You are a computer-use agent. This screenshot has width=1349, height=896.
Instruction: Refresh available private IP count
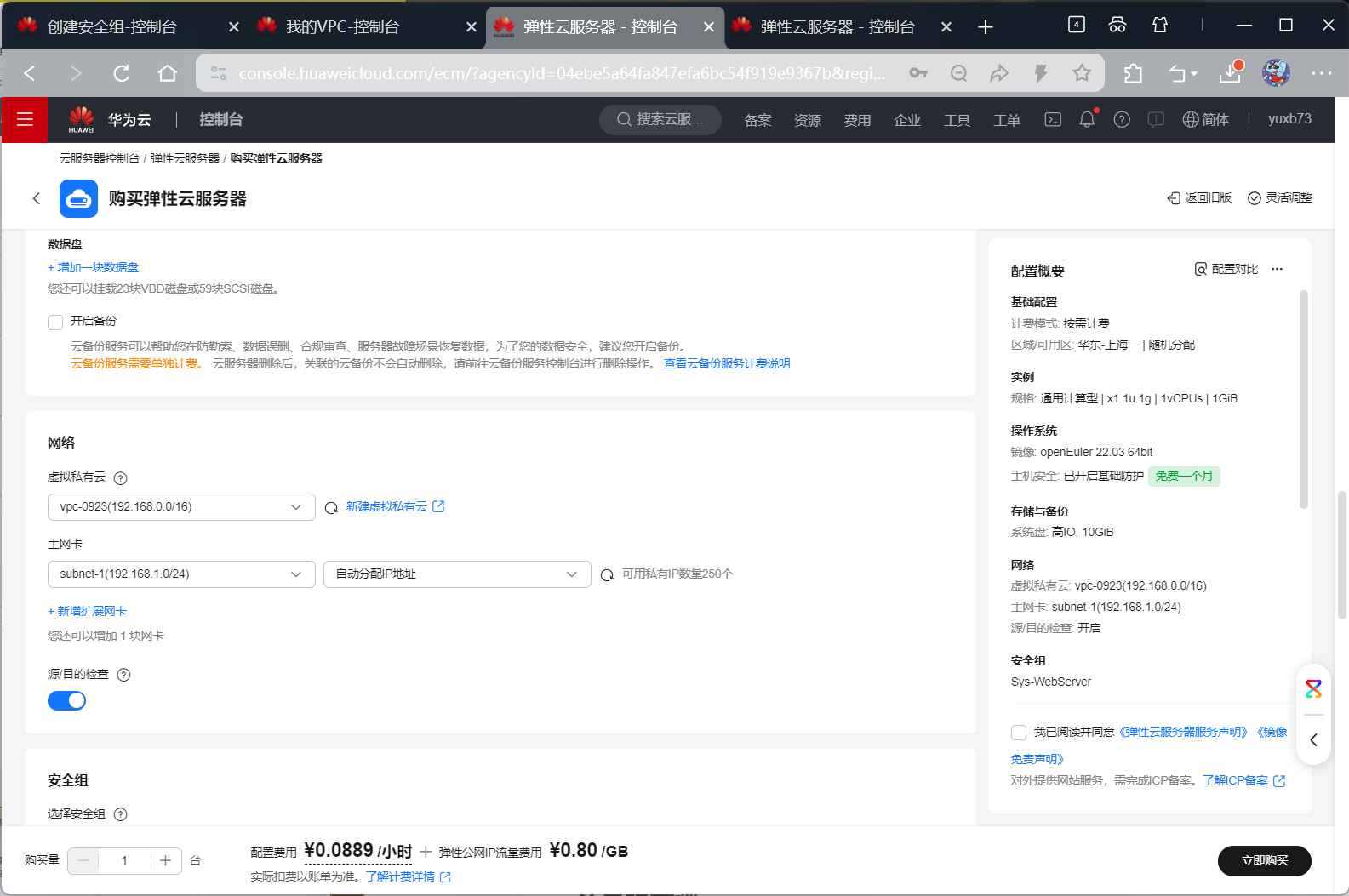pyautogui.click(x=607, y=575)
